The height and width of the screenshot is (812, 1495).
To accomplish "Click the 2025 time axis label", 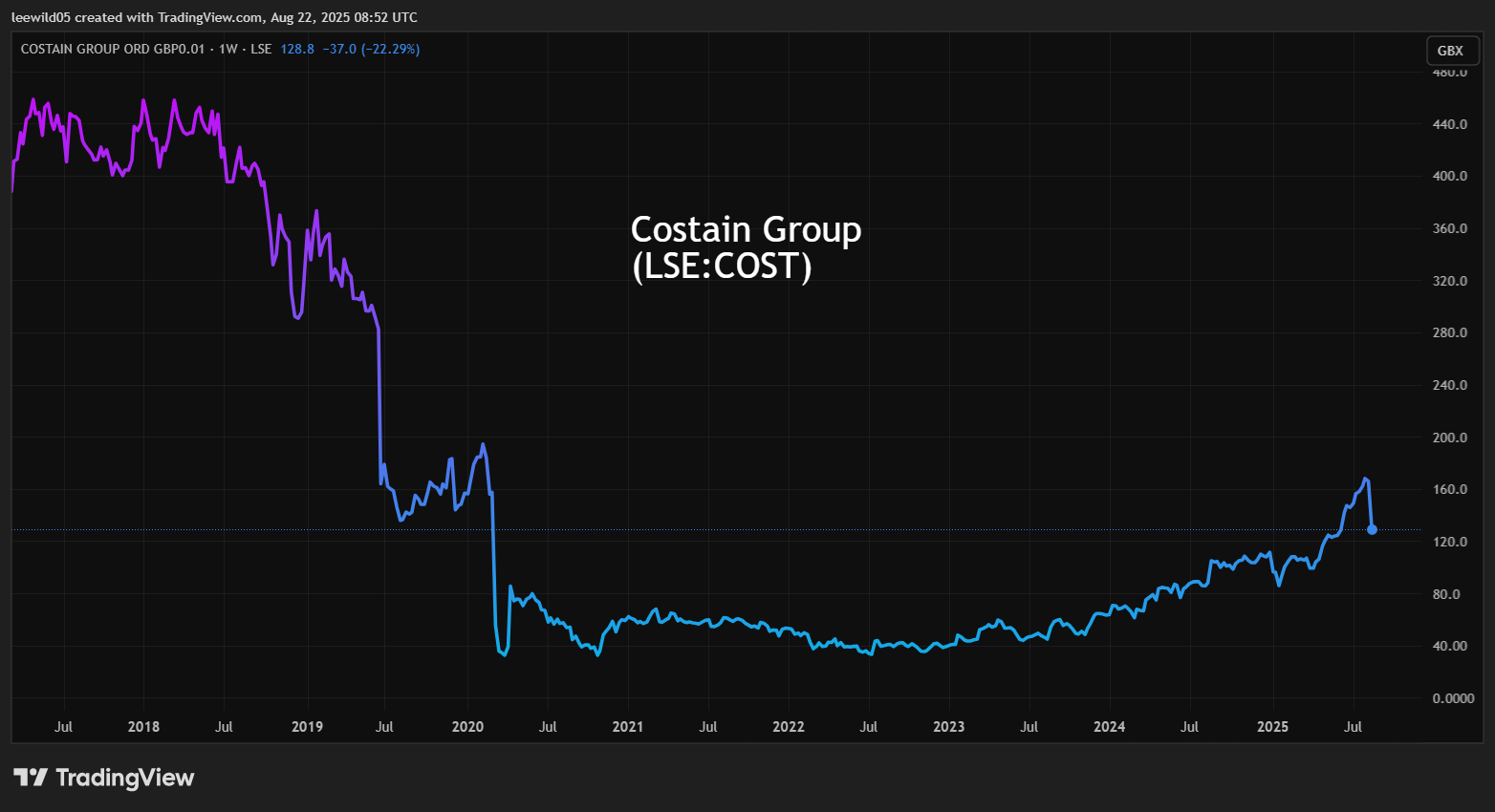I will 1272,727.
